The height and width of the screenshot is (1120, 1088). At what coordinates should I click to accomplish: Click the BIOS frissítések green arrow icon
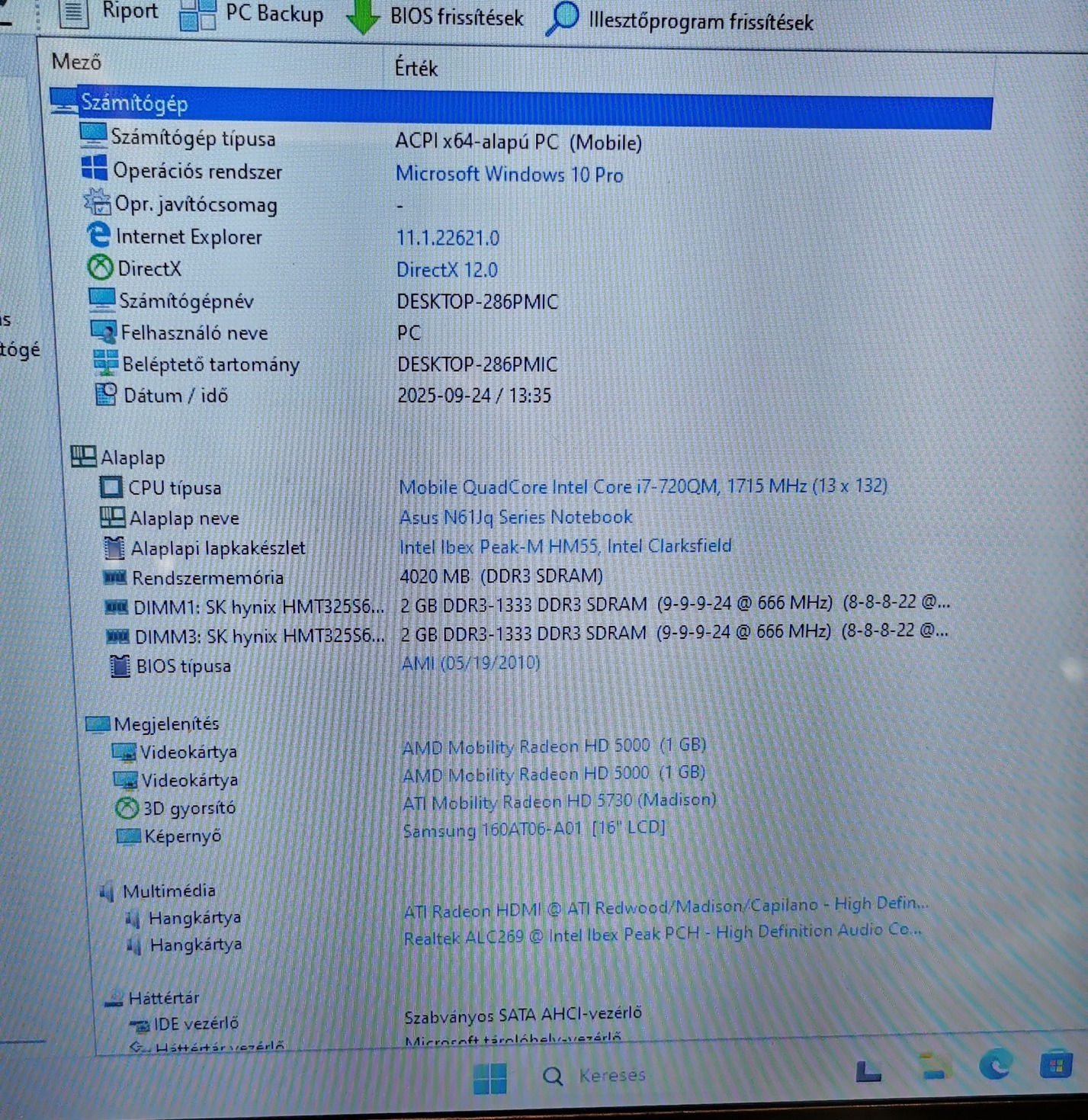tap(362, 17)
